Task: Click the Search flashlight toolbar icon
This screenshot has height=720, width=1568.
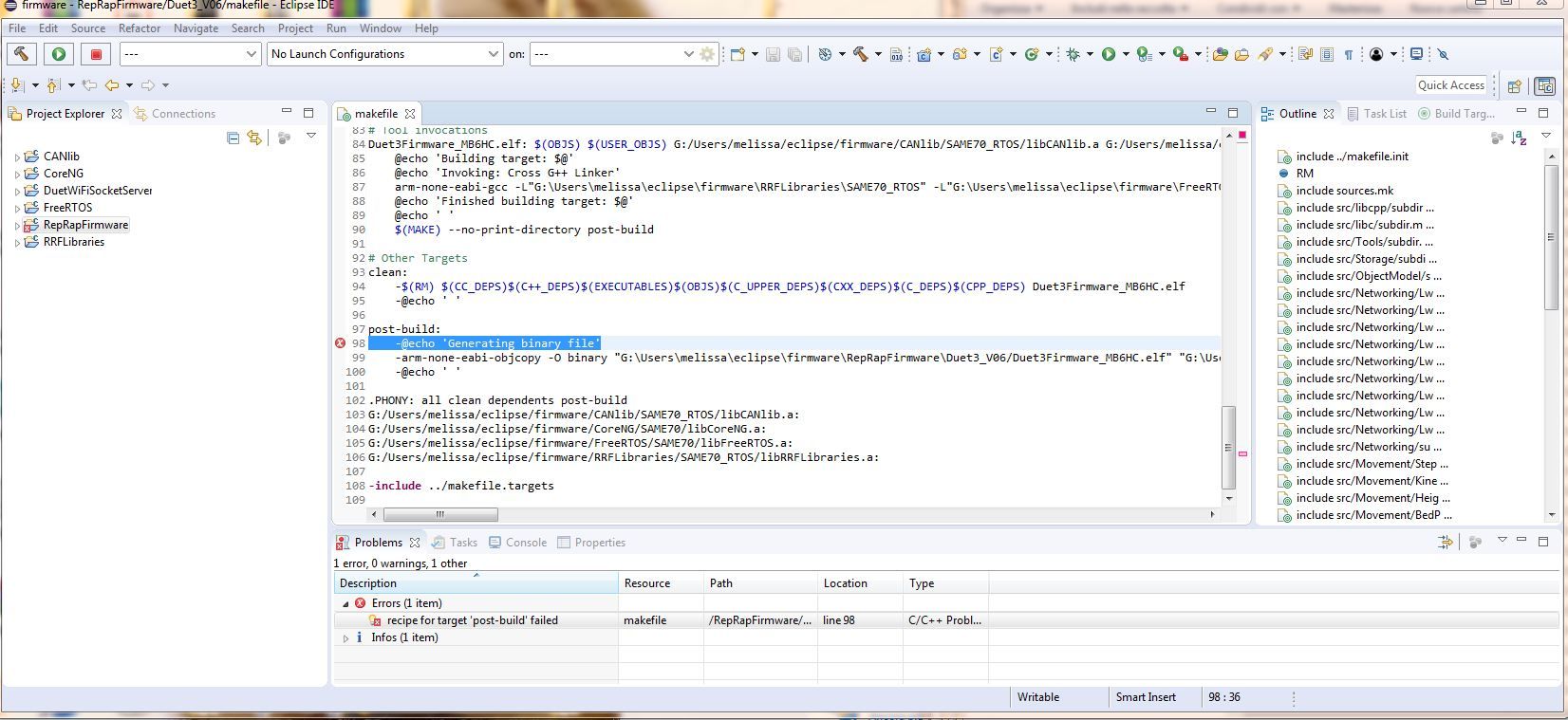Action: [1265, 54]
